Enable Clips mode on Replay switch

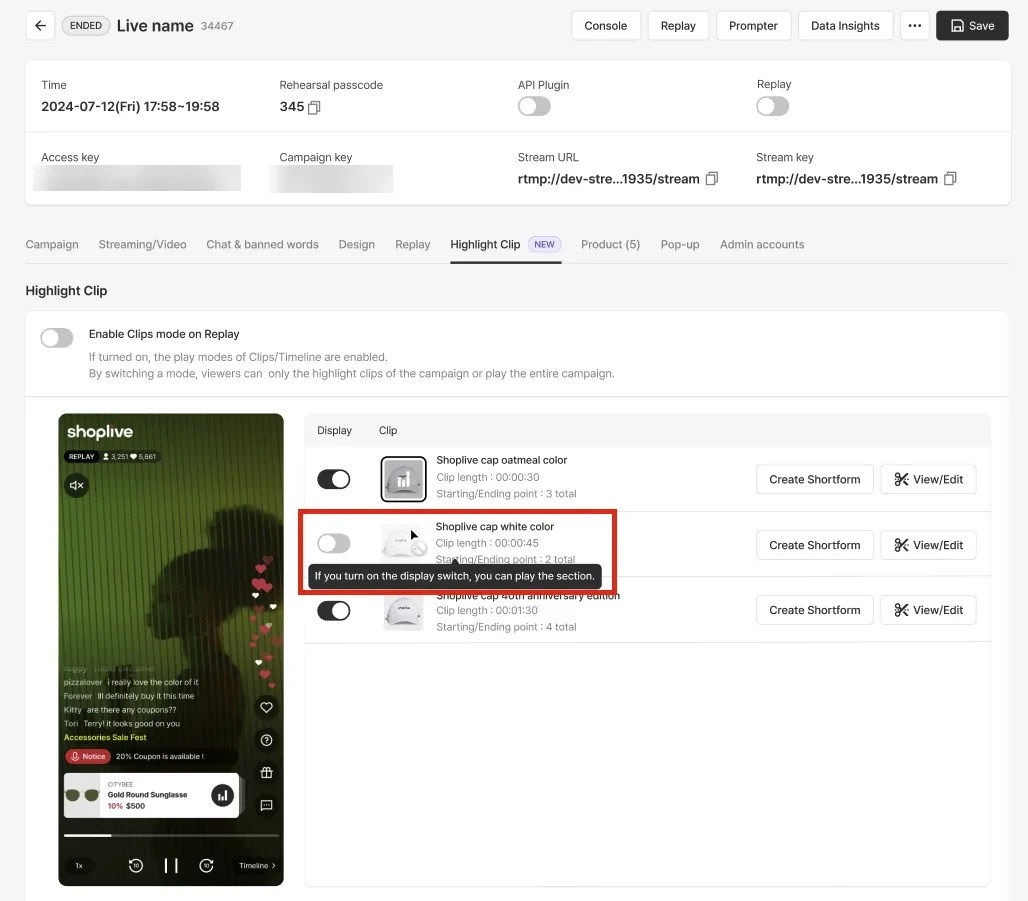pyautogui.click(x=57, y=338)
